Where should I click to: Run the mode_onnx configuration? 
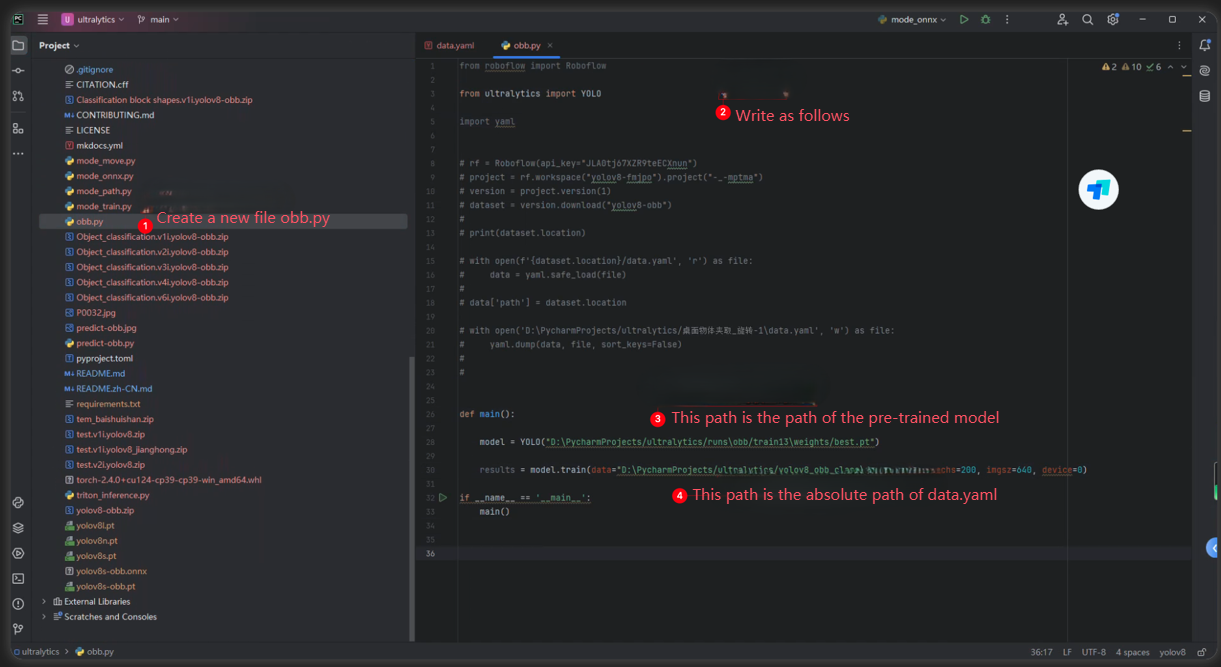point(964,19)
